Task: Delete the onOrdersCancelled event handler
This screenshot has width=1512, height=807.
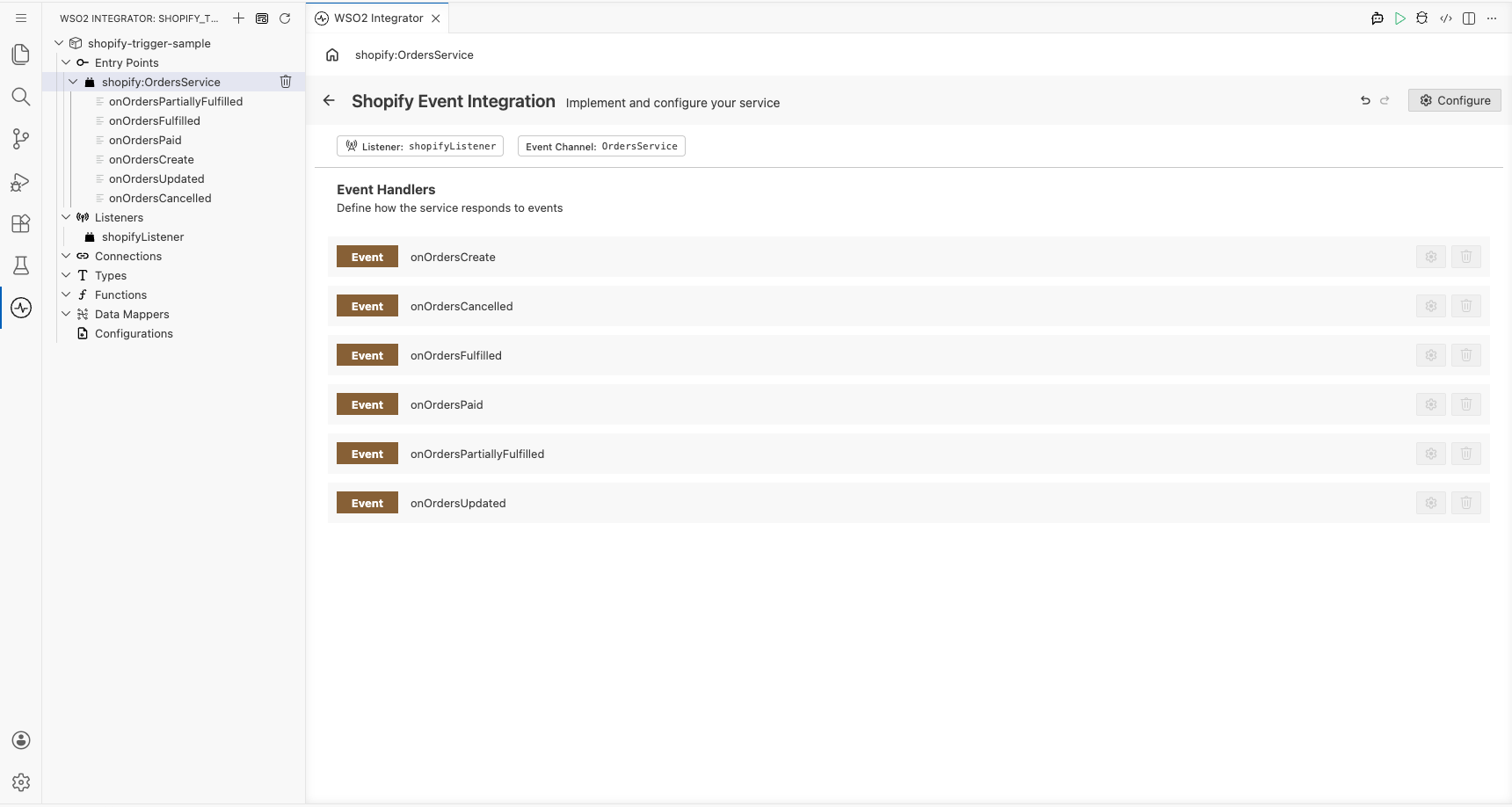Action: pos(1466,306)
